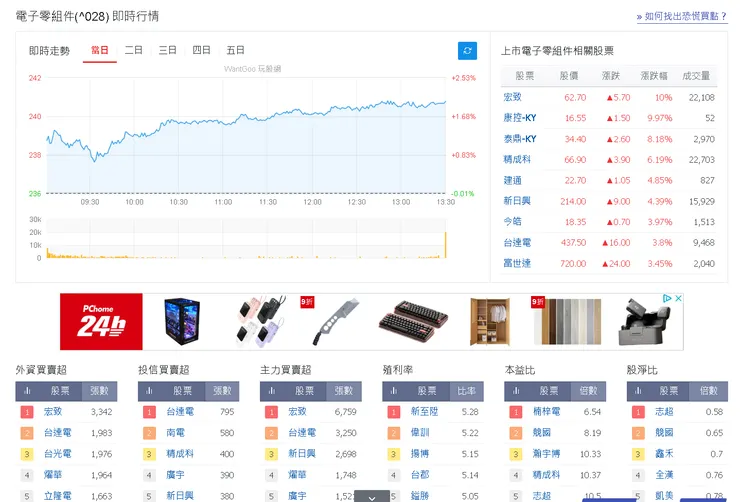
Task: Open 宏致 in related stocks list
Action: (x=513, y=97)
